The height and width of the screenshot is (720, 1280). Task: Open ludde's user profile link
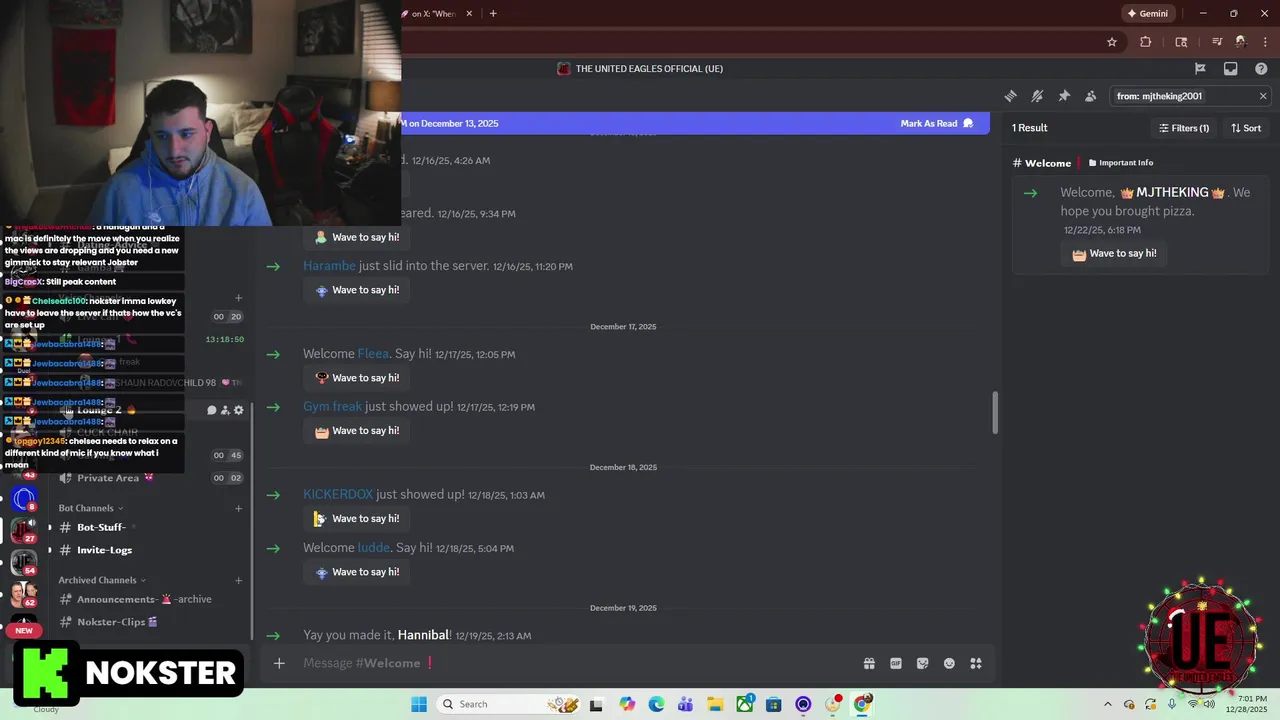coord(373,548)
